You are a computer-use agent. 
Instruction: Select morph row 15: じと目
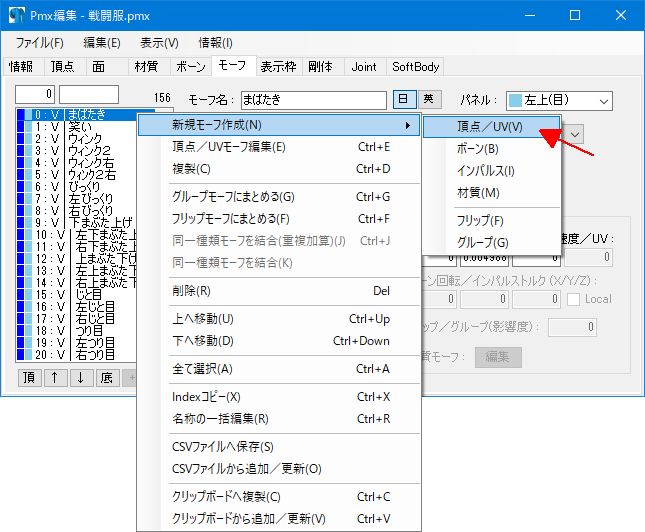pyautogui.click(x=77, y=295)
